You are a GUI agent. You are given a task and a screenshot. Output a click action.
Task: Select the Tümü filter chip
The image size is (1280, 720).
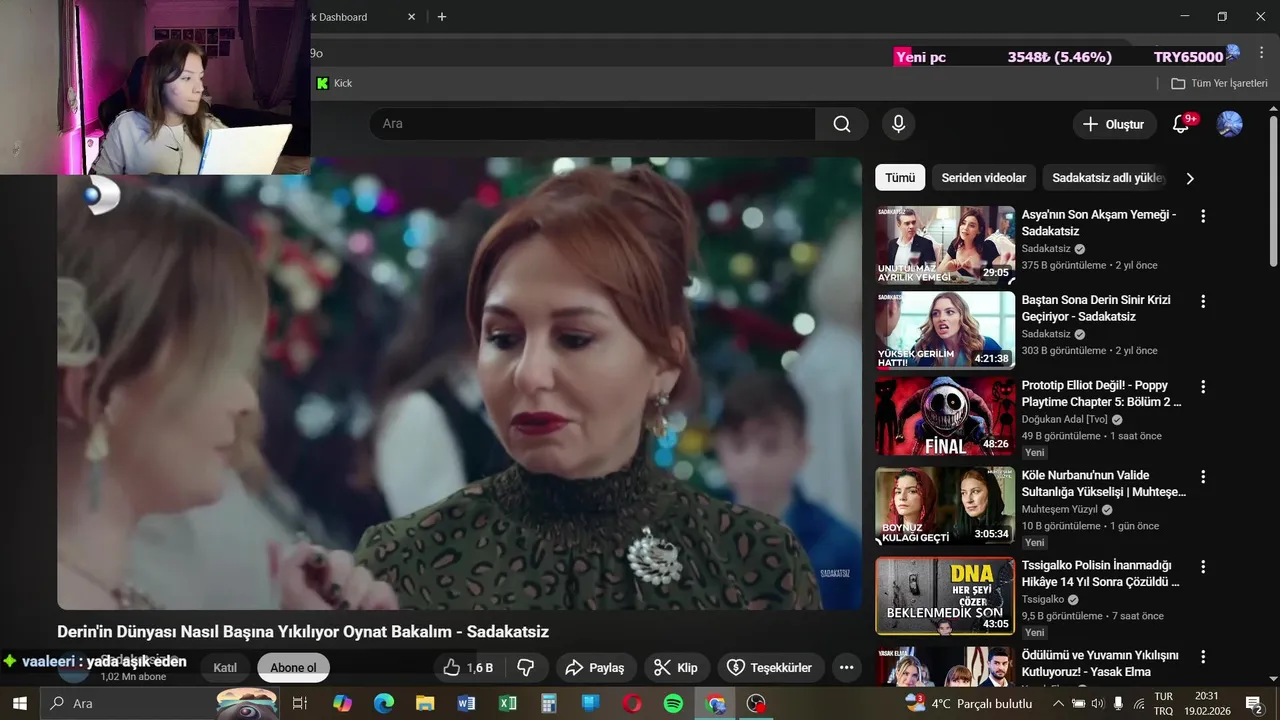pyautogui.click(x=900, y=178)
